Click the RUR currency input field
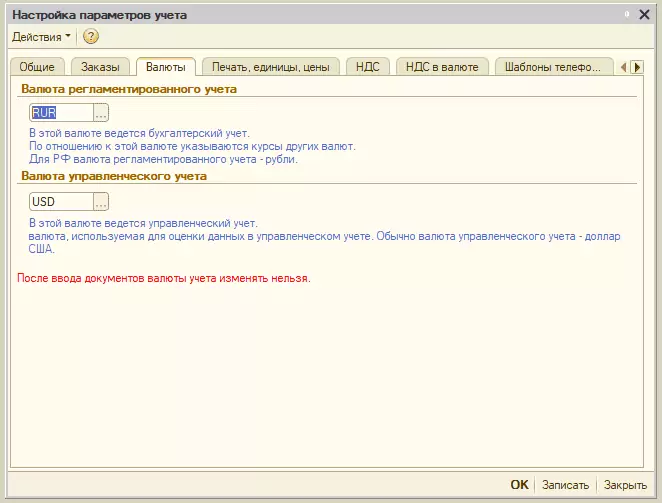The width and height of the screenshot is (662, 503). click(61, 113)
